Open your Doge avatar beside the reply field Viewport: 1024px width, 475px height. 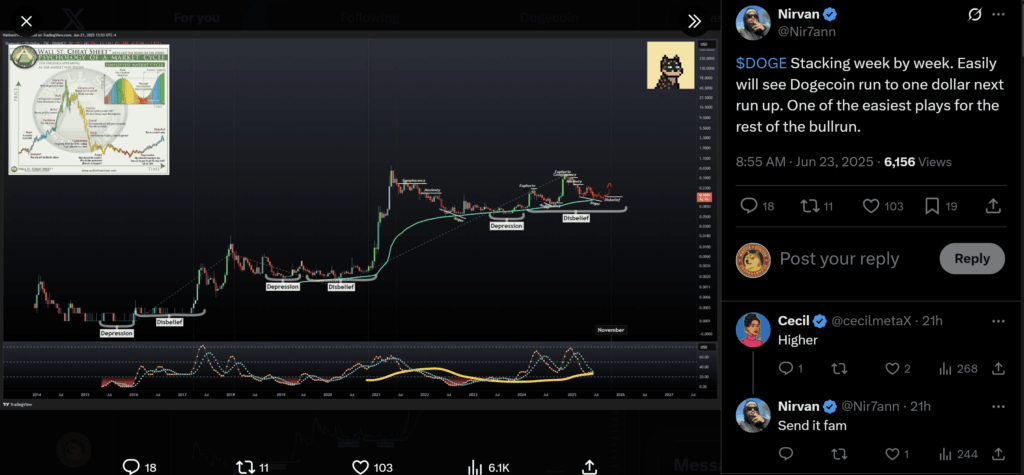[752, 259]
